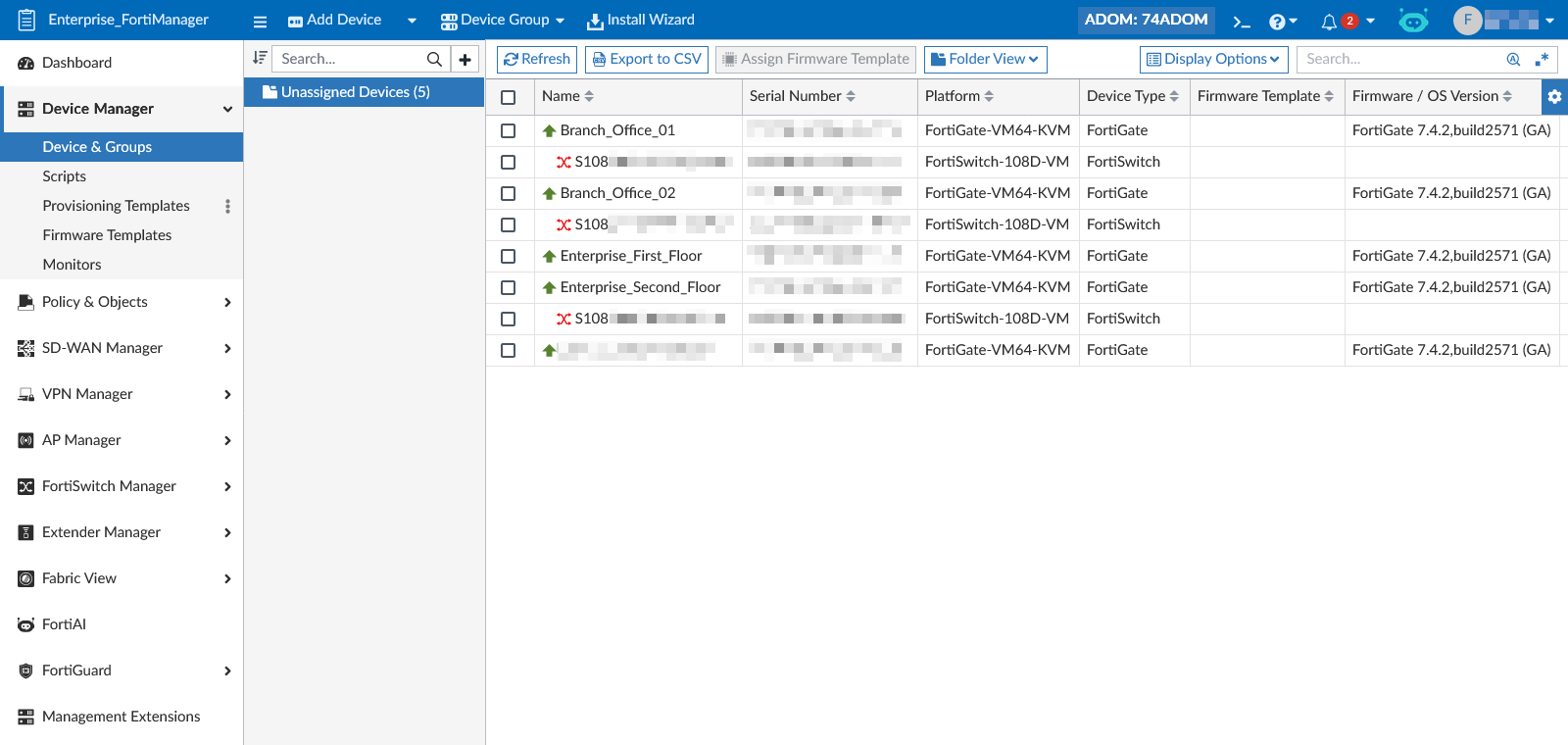Open the CLI console icon
The image size is (1568, 745).
point(1242,21)
